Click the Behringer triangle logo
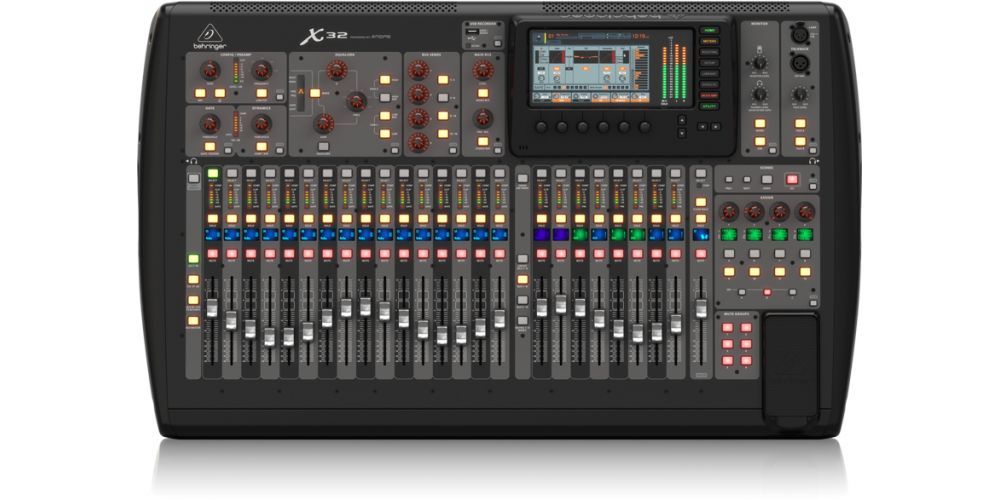Screen dimensions: 1000x500 click(210, 33)
